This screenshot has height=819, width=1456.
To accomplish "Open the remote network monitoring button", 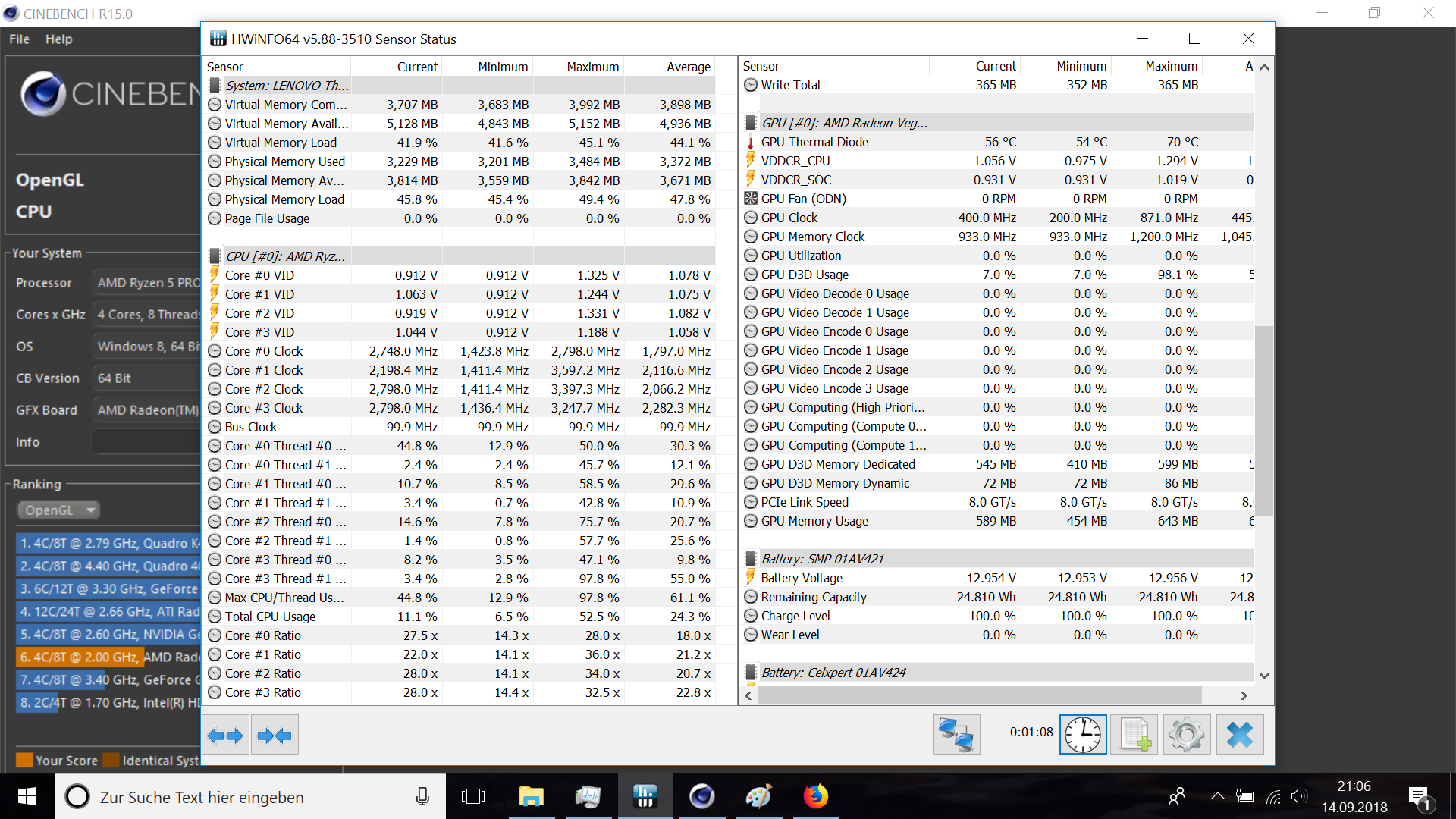I will 955,735.
